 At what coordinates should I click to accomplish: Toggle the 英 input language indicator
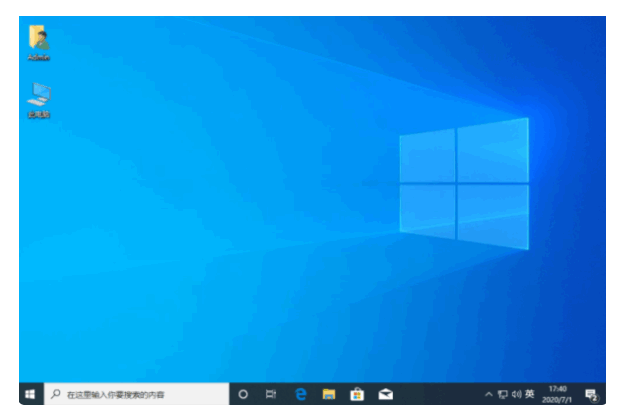coord(529,394)
